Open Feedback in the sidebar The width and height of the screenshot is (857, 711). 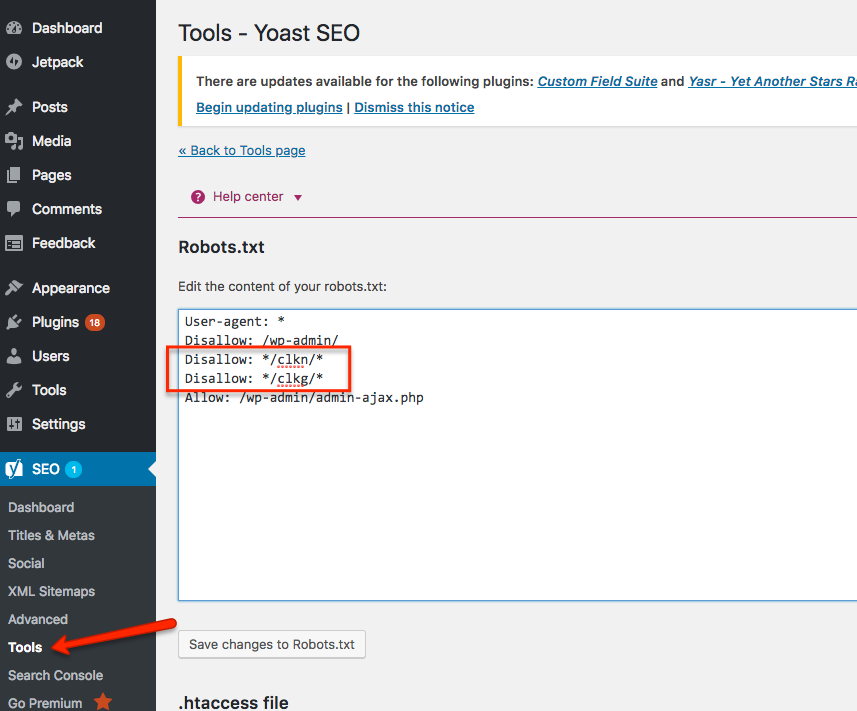click(x=63, y=243)
